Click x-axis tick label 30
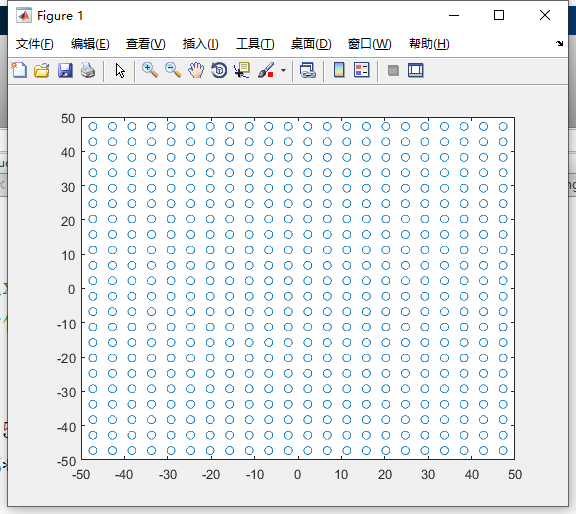The height and width of the screenshot is (514, 576). [428, 475]
